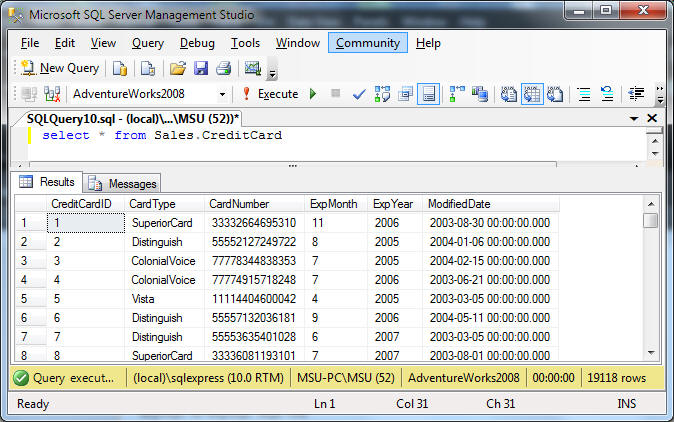Click the Cancel Executing Query stop icon
The width and height of the screenshot is (674, 422).
[x=336, y=93]
